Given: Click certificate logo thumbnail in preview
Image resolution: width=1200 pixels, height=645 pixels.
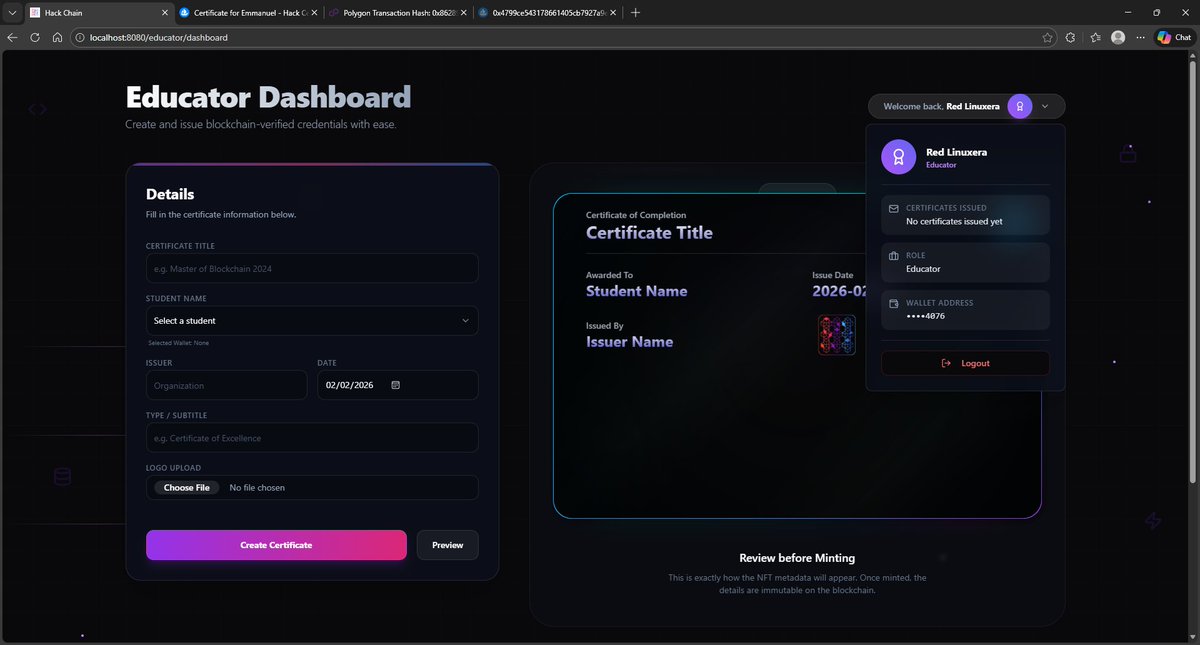Looking at the screenshot, I should [837, 335].
